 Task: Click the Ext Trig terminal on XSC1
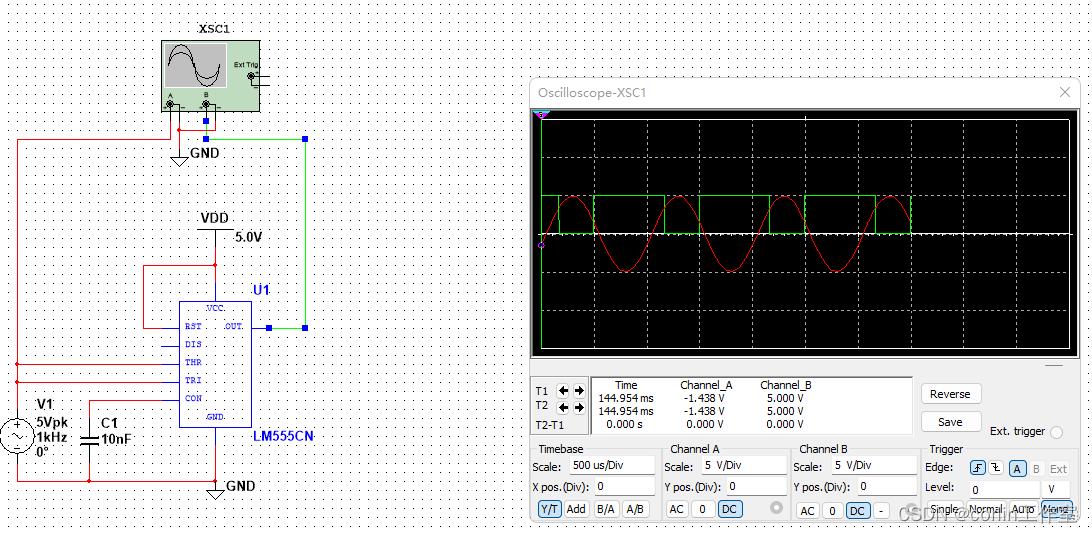(x=251, y=77)
